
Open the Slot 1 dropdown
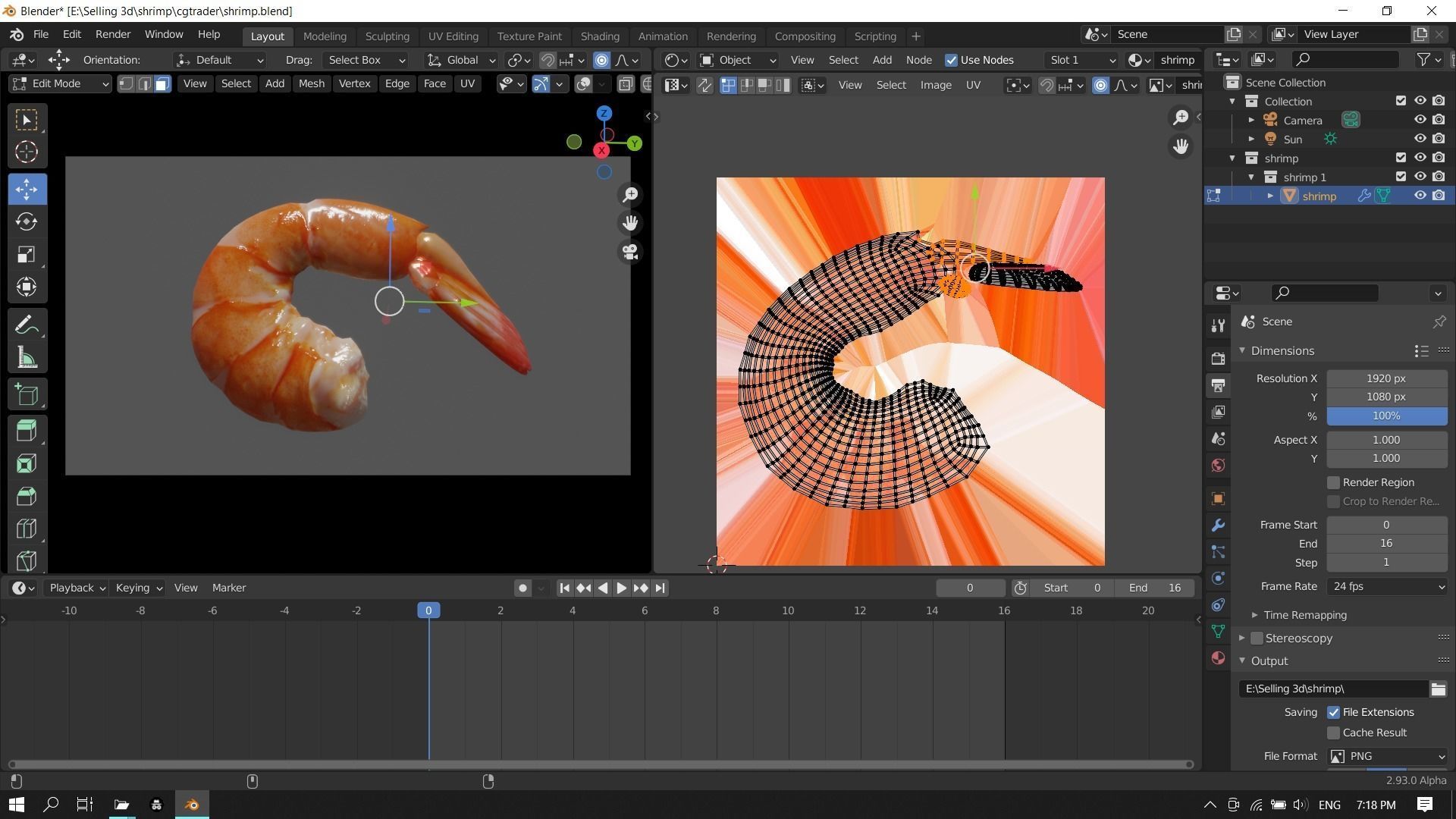pos(1081,60)
